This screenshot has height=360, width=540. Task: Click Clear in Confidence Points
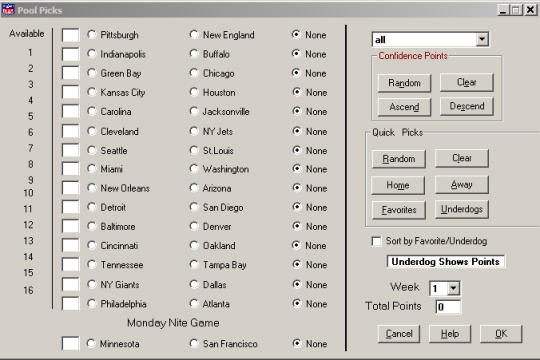pyautogui.click(x=467, y=82)
